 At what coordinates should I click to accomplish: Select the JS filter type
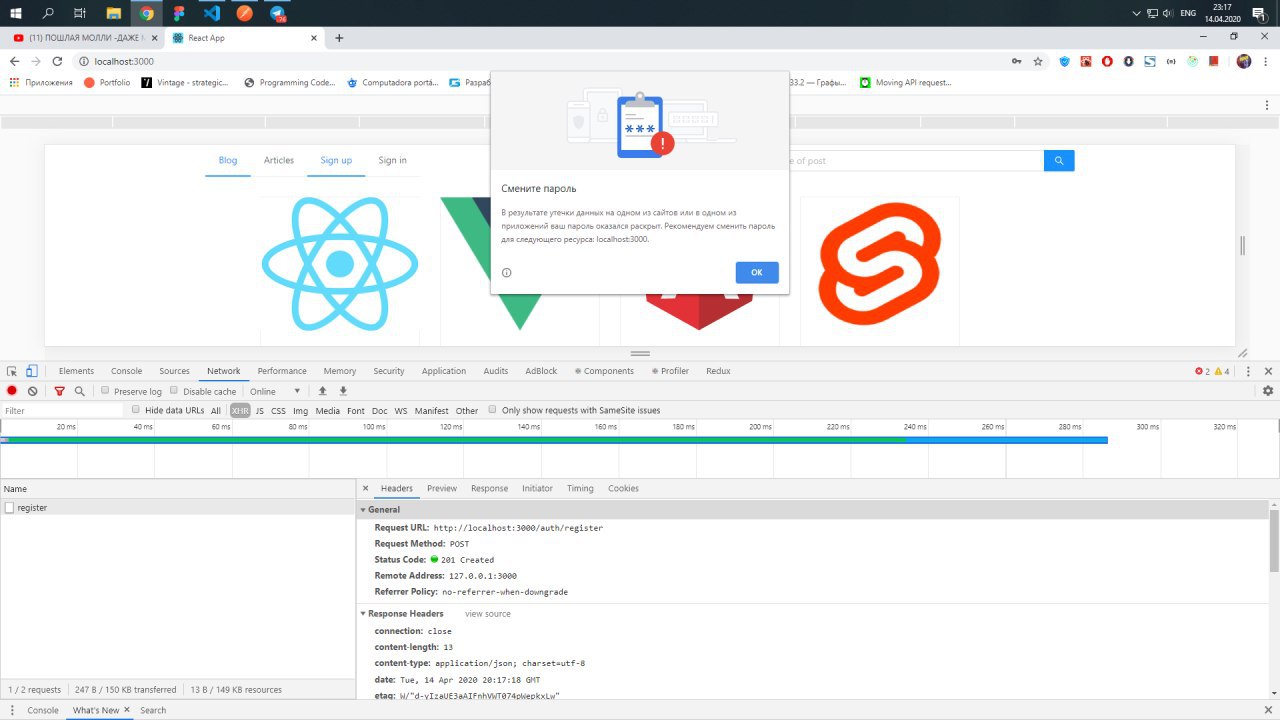tap(260, 410)
